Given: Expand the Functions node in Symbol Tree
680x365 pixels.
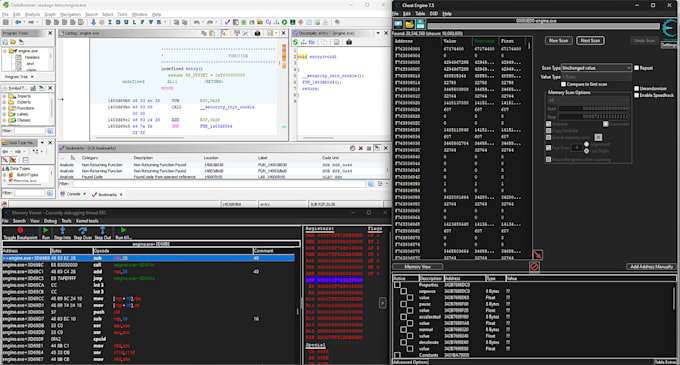Looking at the screenshot, I should (x=4, y=108).
